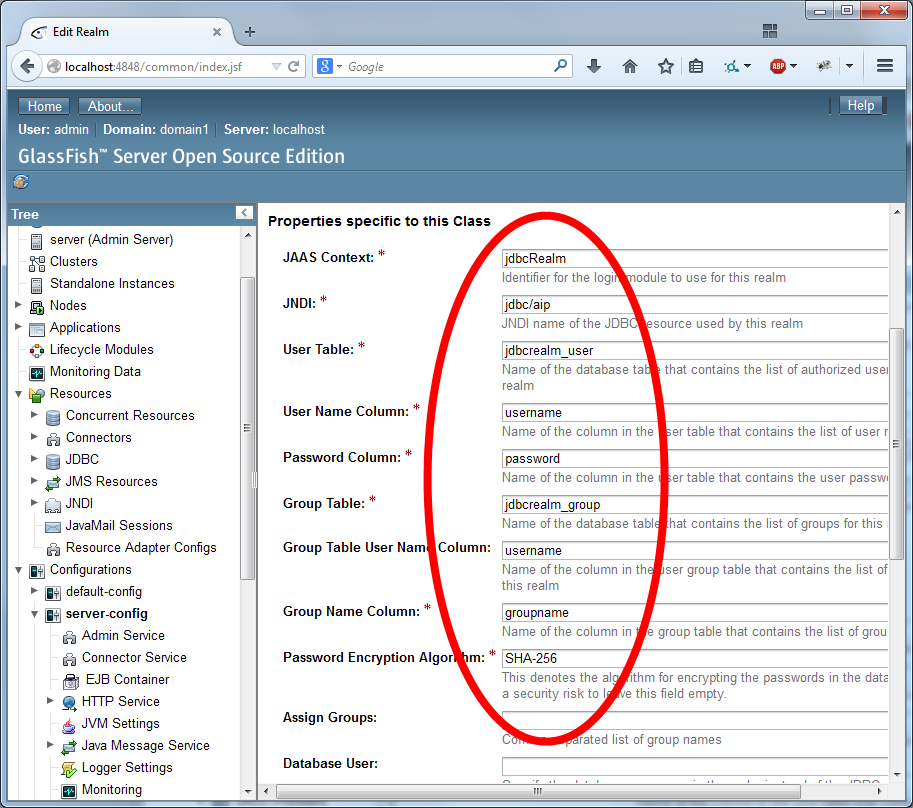Click the reload page icon
This screenshot has width=913, height=808.
click(294, 67)
